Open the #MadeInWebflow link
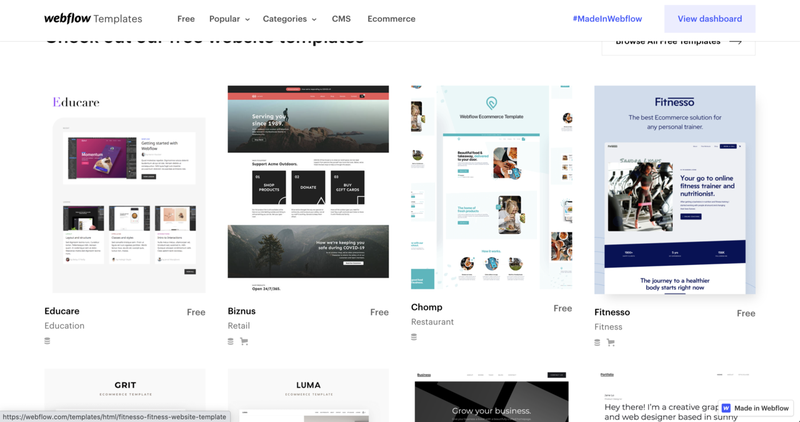This screenshot has height=422, width=800. [607, 19]
